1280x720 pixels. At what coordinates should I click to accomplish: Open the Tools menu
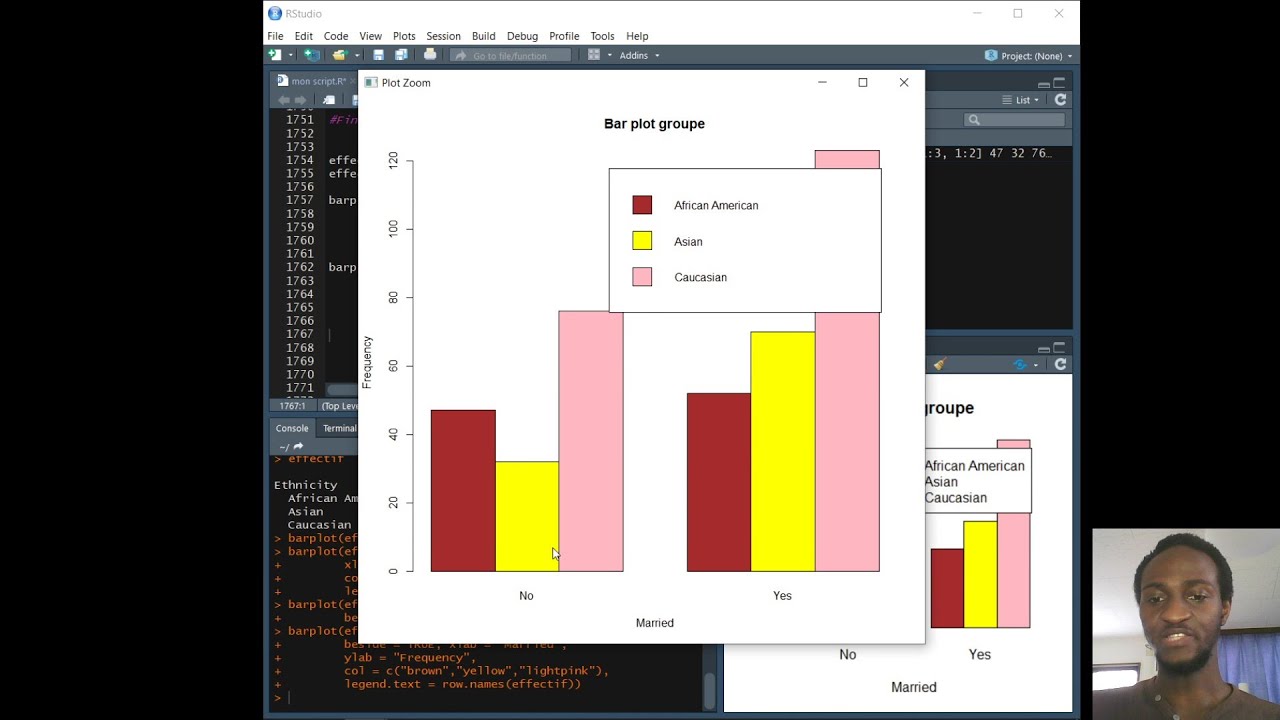tap(602, 36)
